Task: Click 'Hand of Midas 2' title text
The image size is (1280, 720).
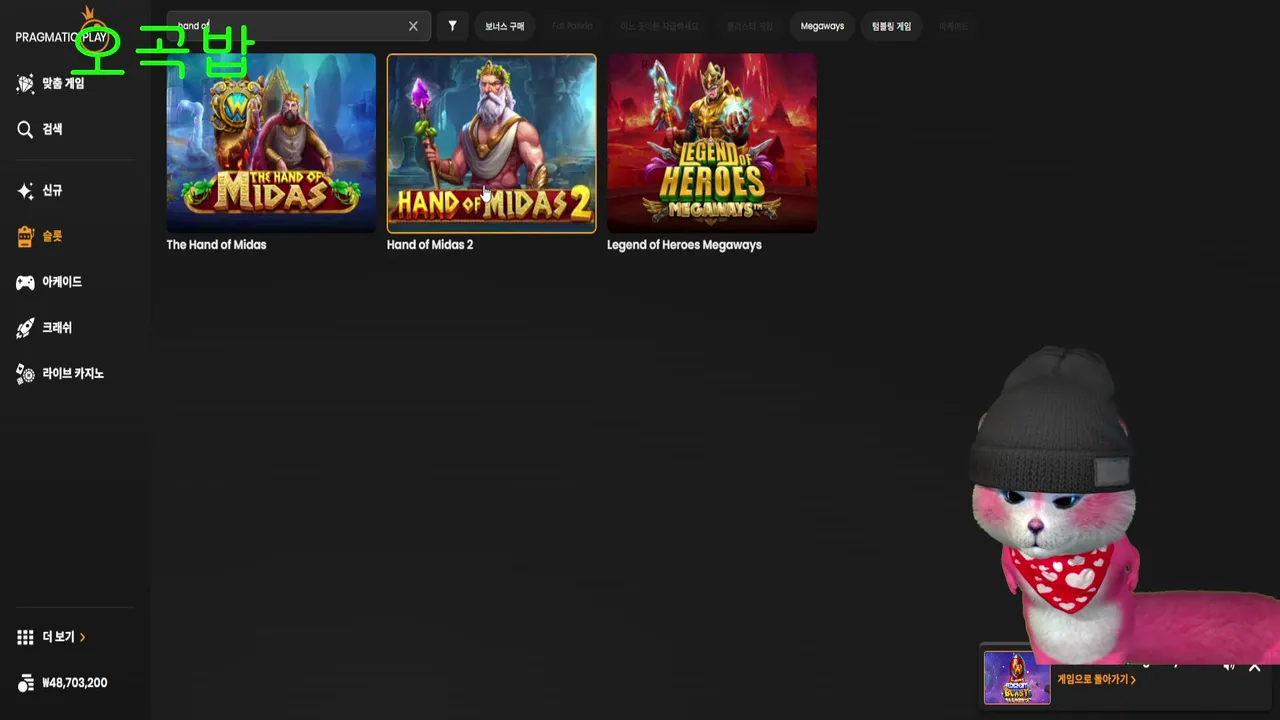Action: click(430, 245)
